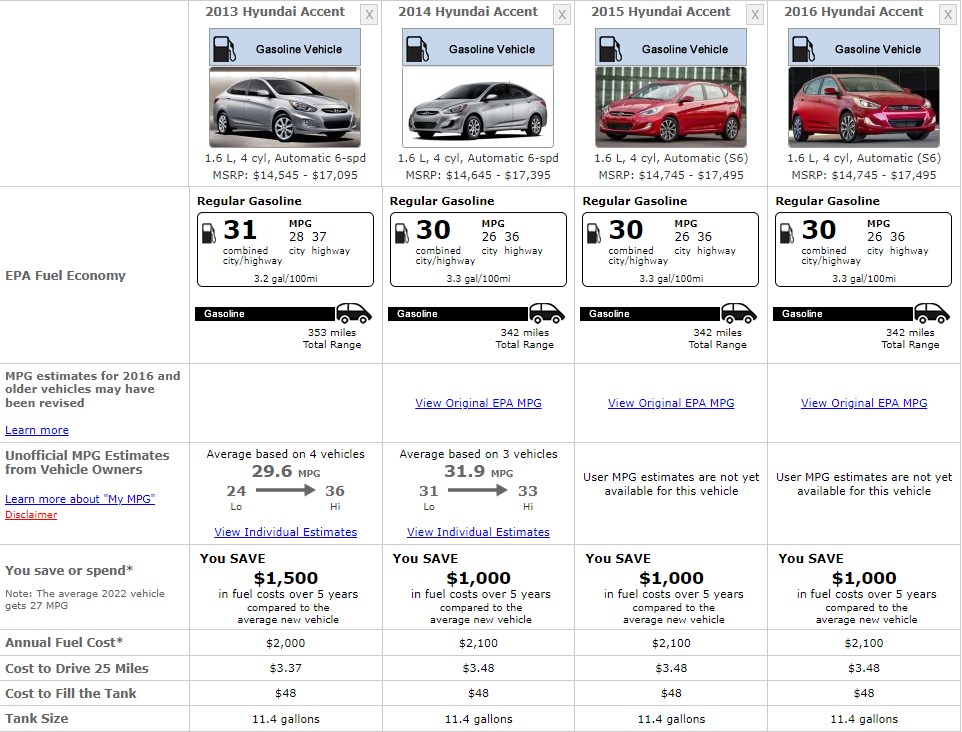The width and height of the screenshot is (962, 732).
Task: Click Average based on 3 vehicles text
Action: click(479, 454)
